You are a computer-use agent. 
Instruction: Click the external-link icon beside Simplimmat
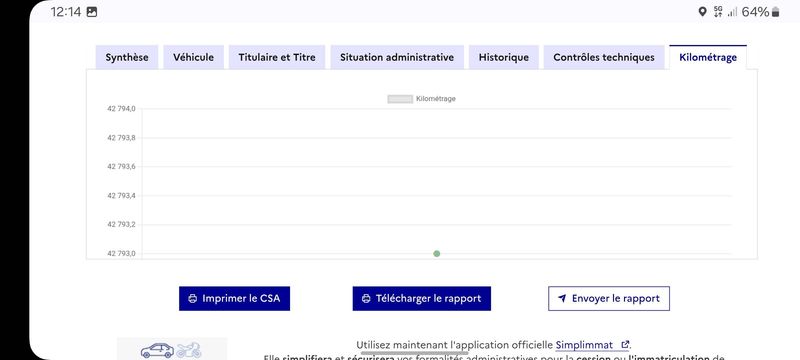point(624,345)
